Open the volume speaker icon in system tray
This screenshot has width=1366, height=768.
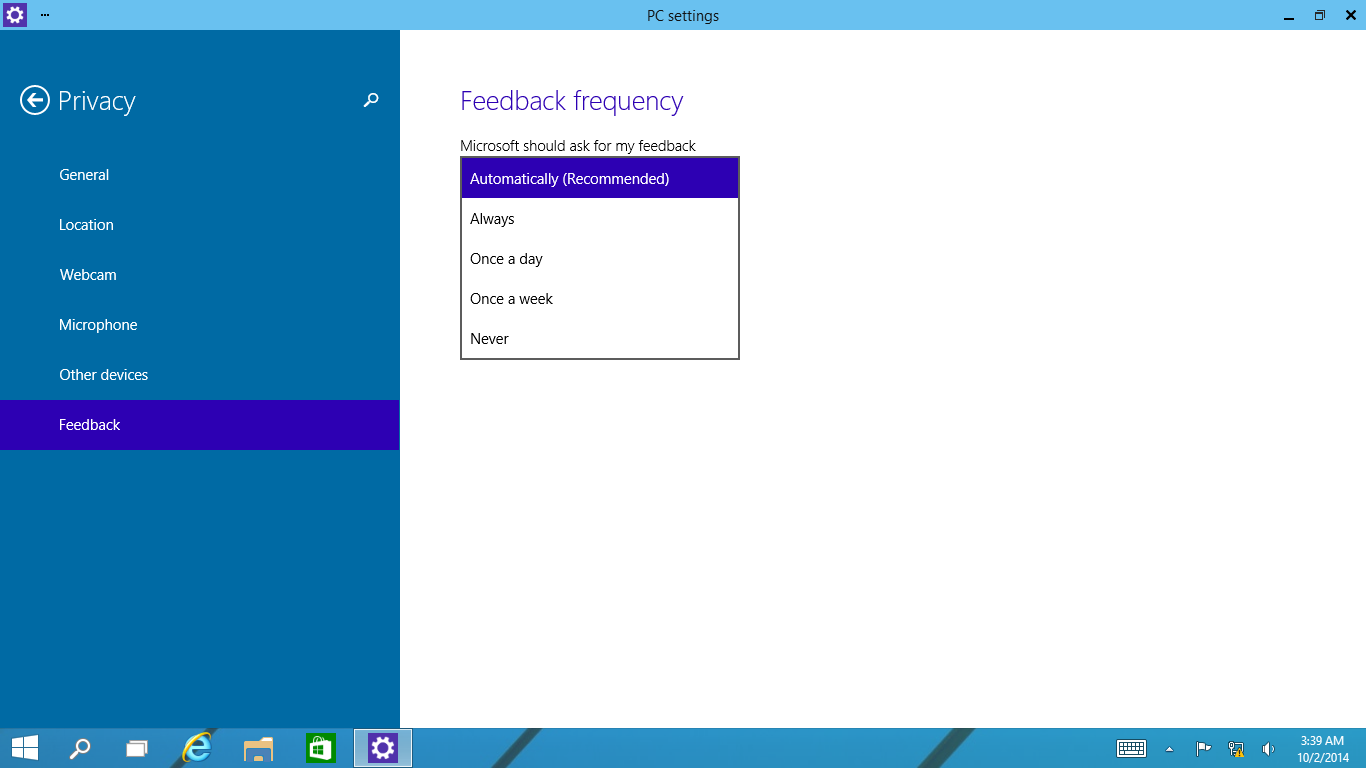[x=1268, y=747]
